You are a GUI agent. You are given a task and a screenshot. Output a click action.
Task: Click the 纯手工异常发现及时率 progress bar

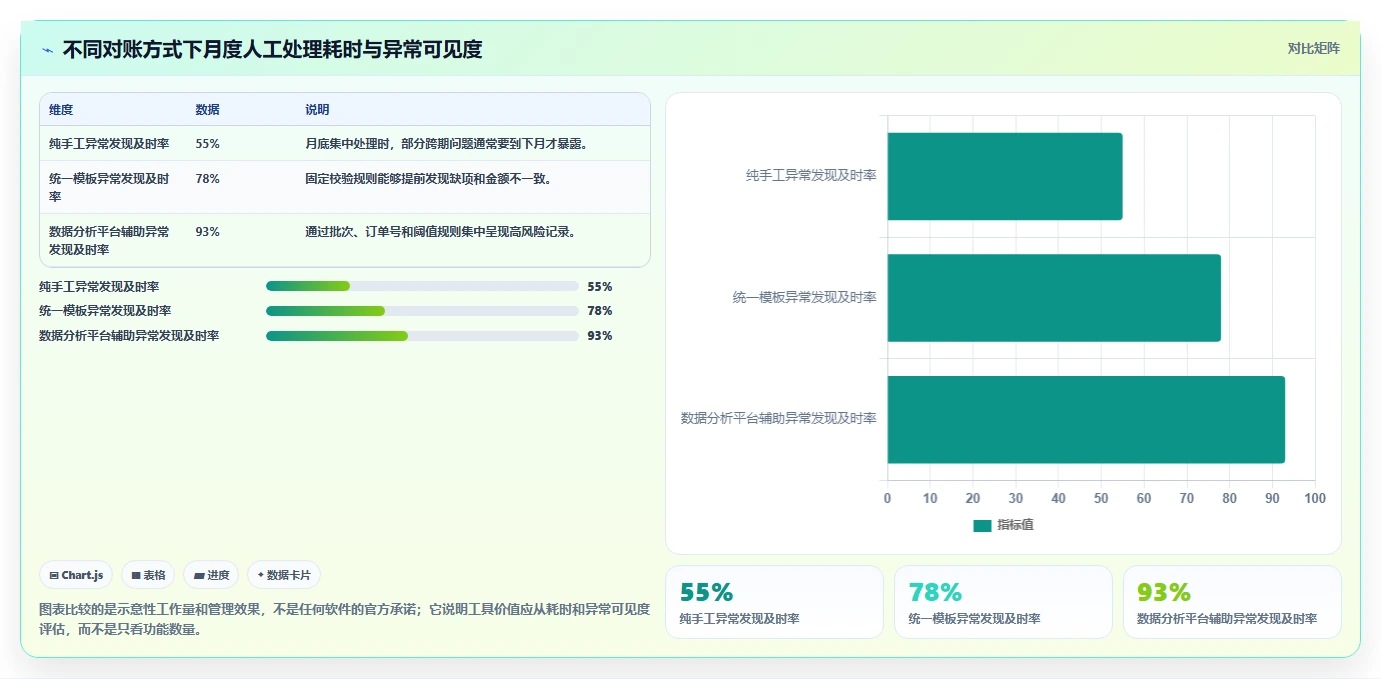(422, 286)
